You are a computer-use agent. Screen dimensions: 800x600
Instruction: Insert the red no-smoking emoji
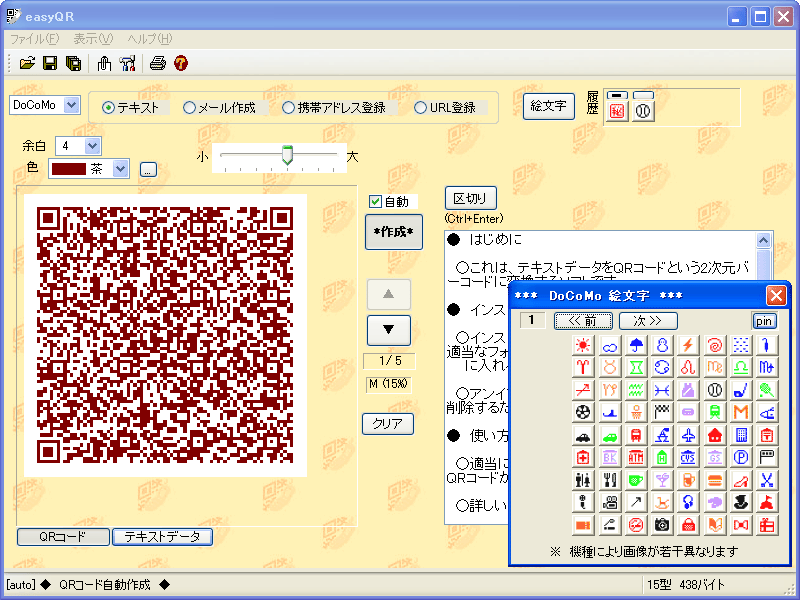click(636, 524)
